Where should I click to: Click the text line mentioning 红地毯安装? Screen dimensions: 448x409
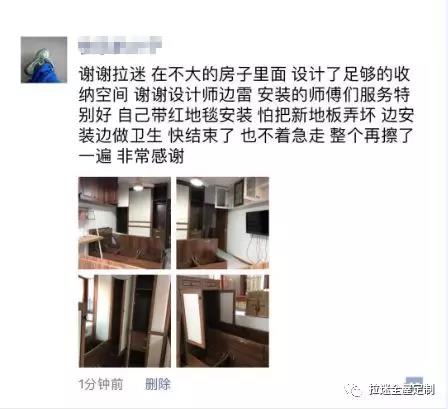pos(246,115)
